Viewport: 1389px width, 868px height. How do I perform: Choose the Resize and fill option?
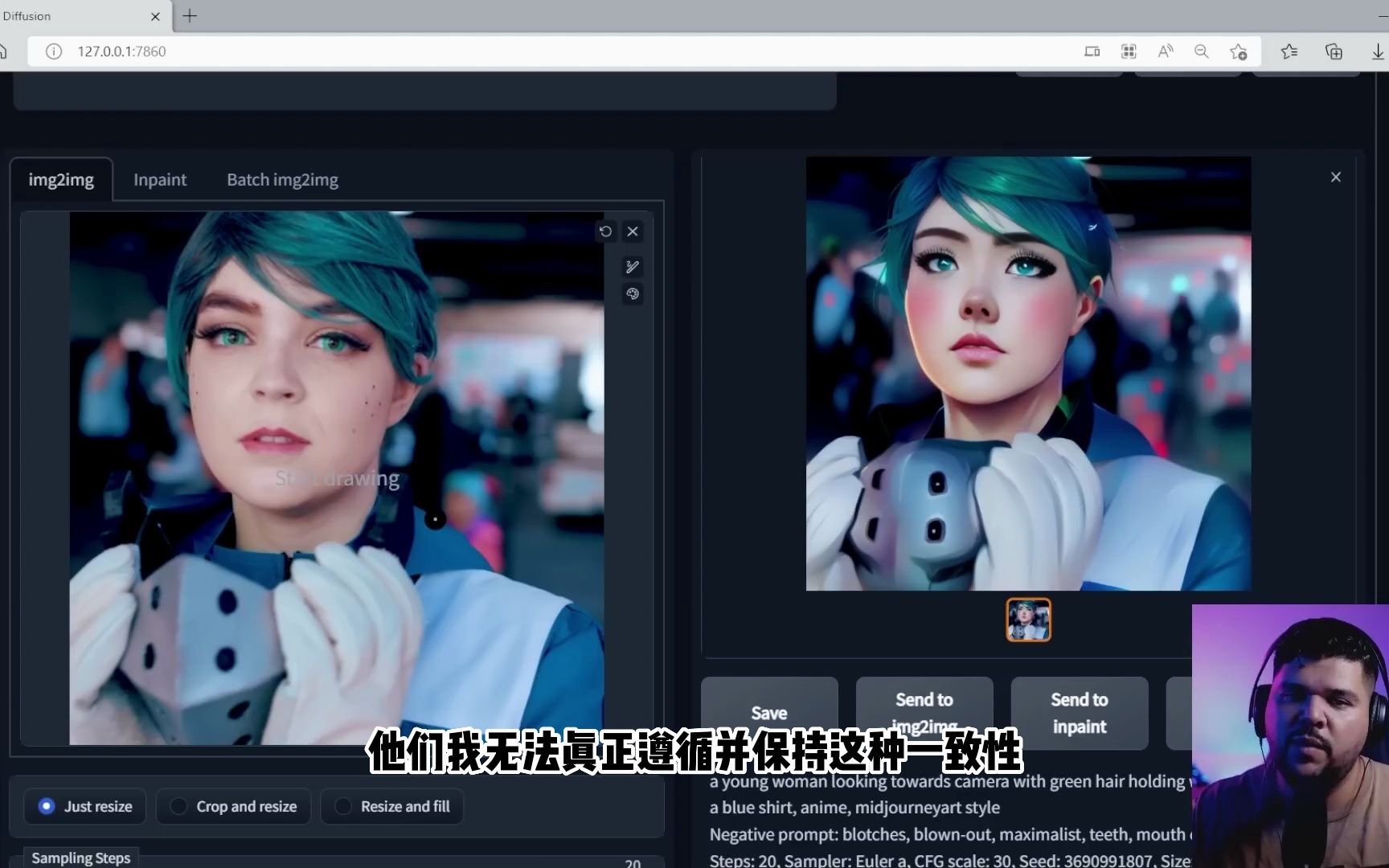[x=391, y=806]
